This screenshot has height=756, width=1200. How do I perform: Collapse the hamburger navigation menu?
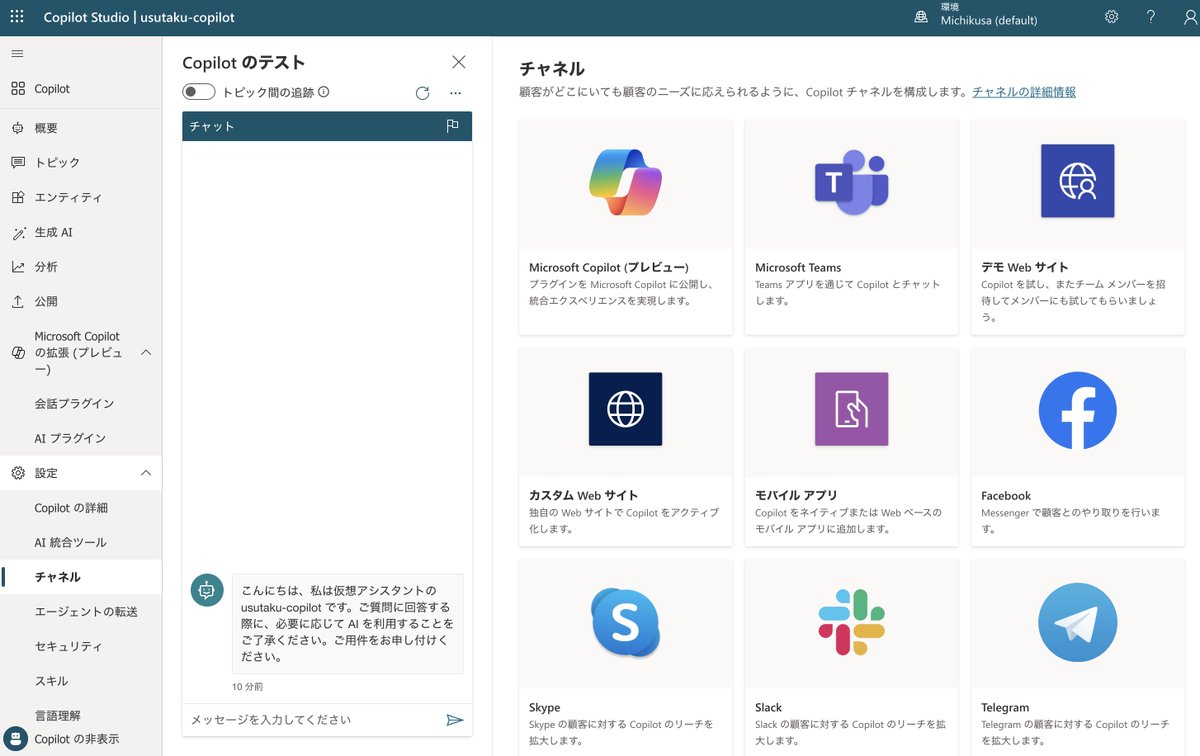pos(17,53)
